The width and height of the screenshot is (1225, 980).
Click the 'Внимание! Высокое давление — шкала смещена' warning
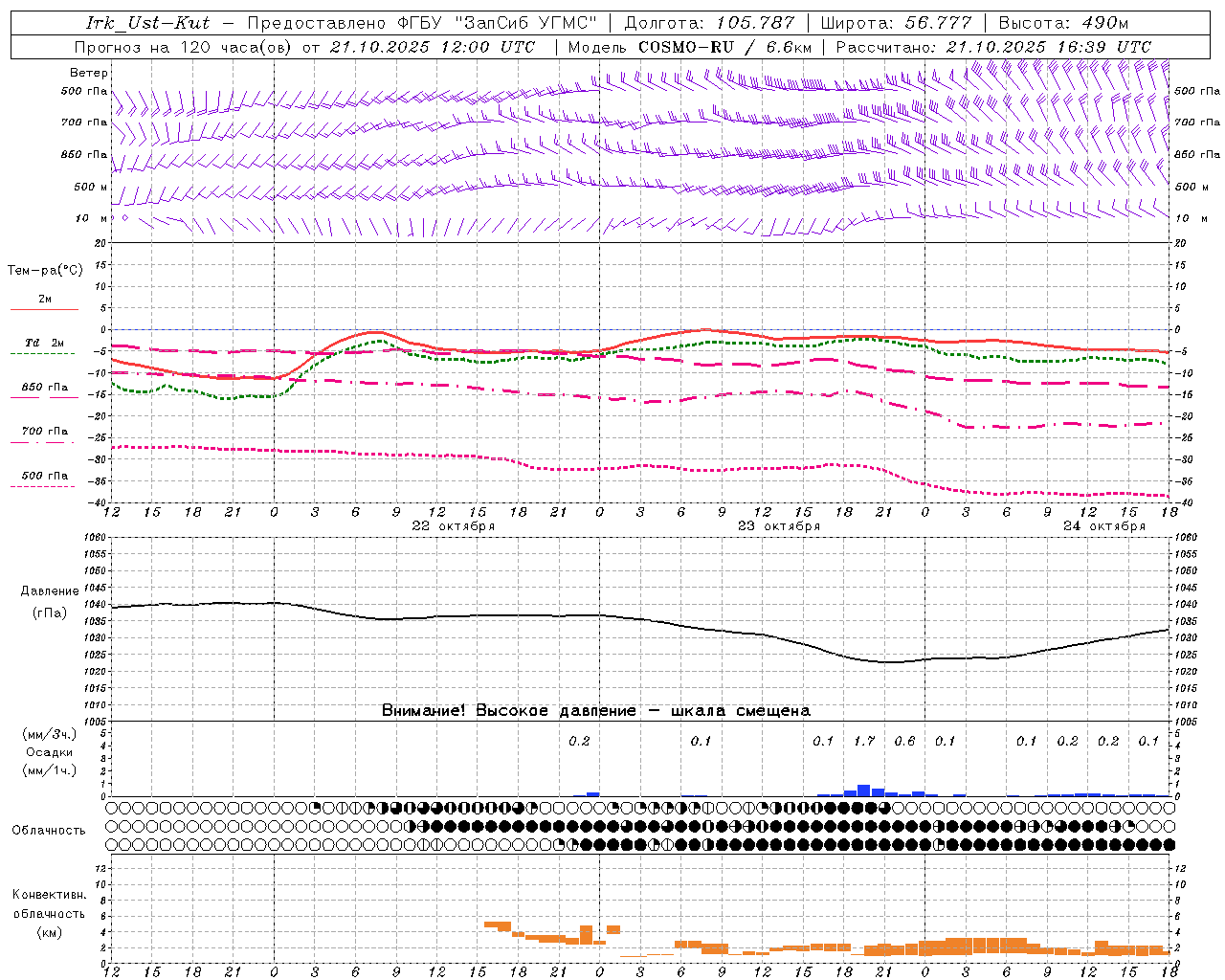point(596,711)
